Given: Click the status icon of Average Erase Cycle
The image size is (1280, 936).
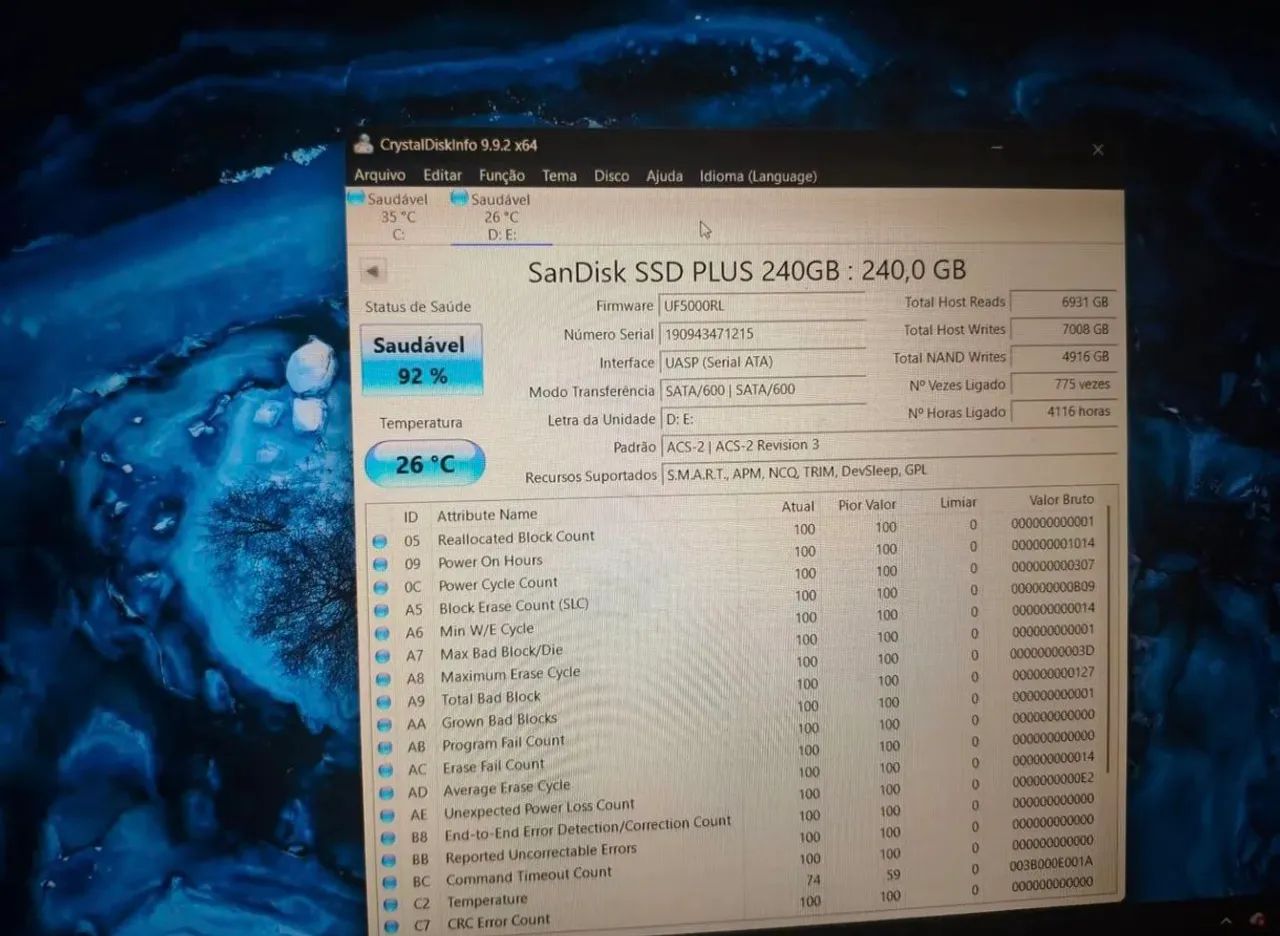Looking at the screenshot, I should [386, 793].
